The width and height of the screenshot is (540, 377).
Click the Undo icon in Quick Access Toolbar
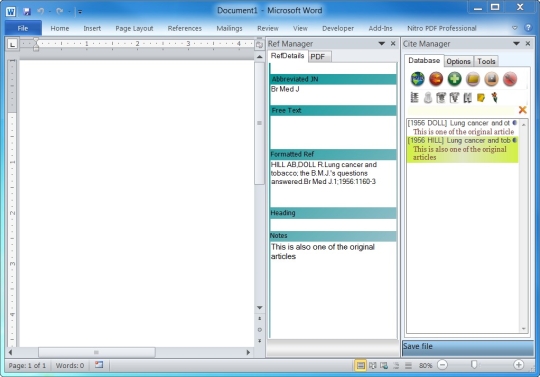click(41, 11)
